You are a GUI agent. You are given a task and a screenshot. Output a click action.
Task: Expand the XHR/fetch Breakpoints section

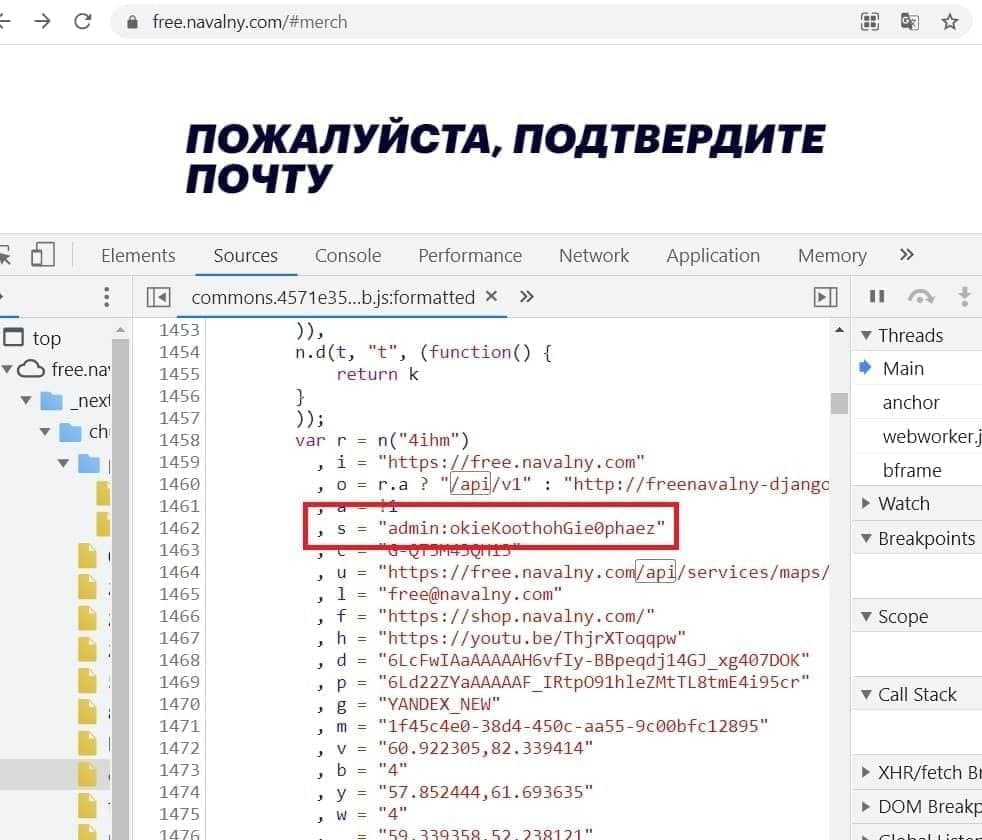(x=866, y=772)
